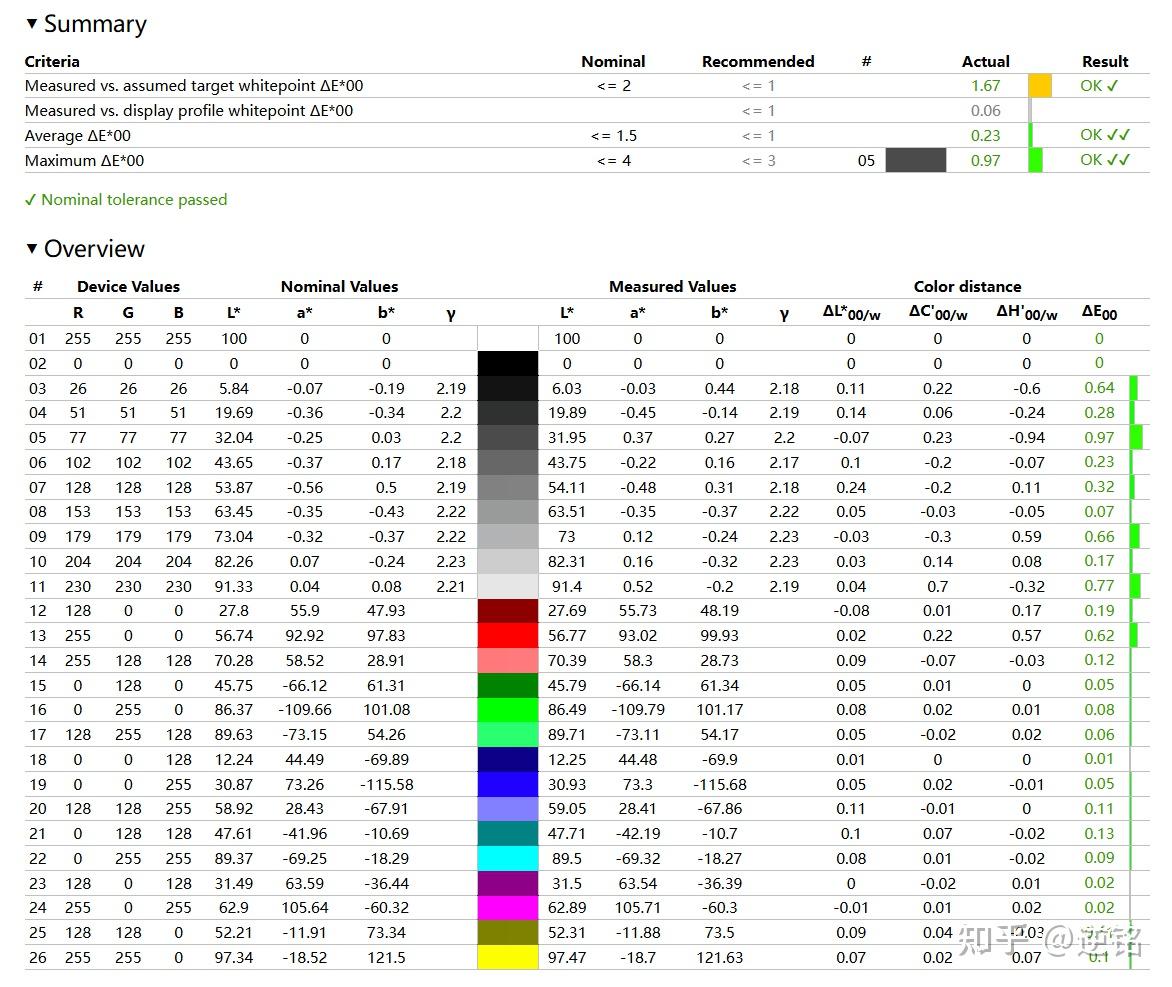Collapse the Summary section triangle

[31, 23]
